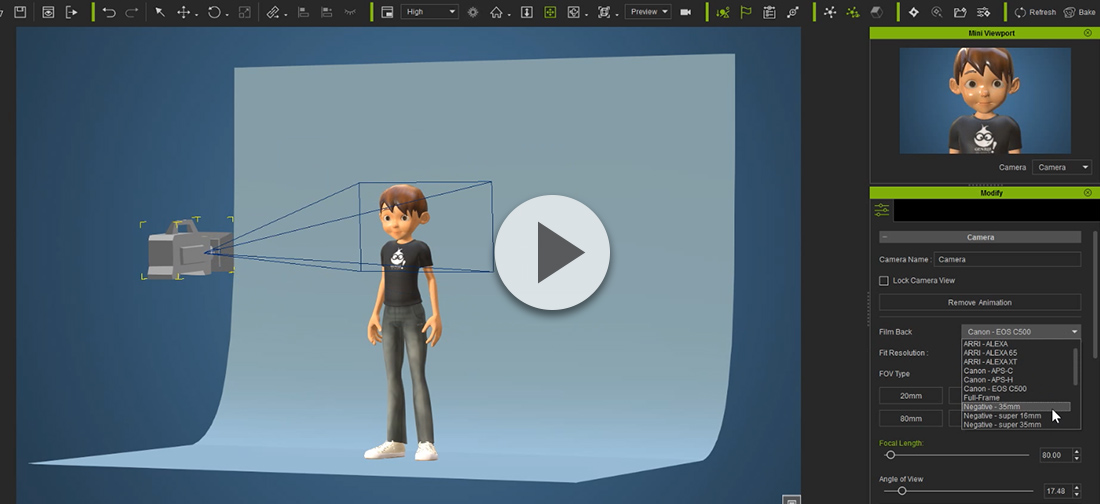Open Mini Viewport Camera selector dropdown

coord(1061,168)
